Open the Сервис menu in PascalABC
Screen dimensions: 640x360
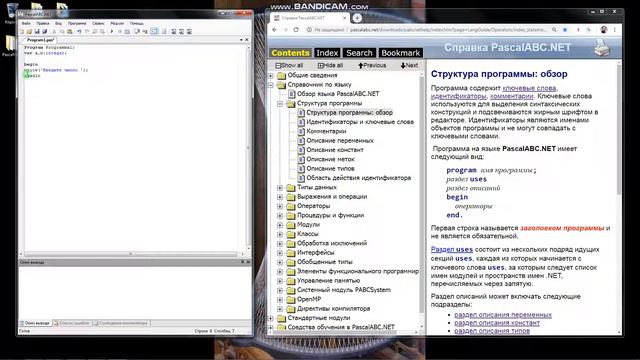(x=98, y=23)
